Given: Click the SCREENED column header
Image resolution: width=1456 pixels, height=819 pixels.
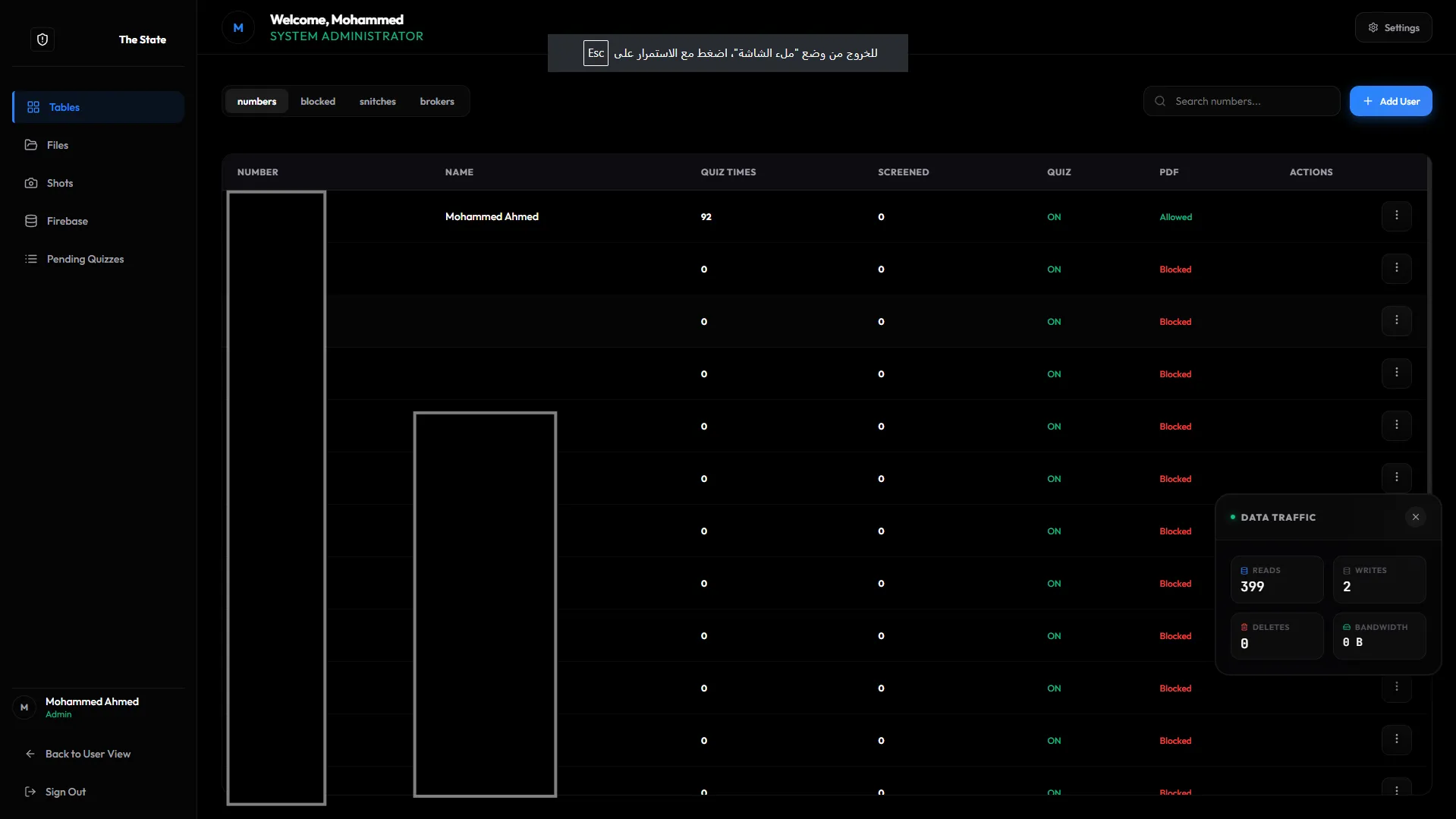Looking at the screenshot, I should (903, 172).
